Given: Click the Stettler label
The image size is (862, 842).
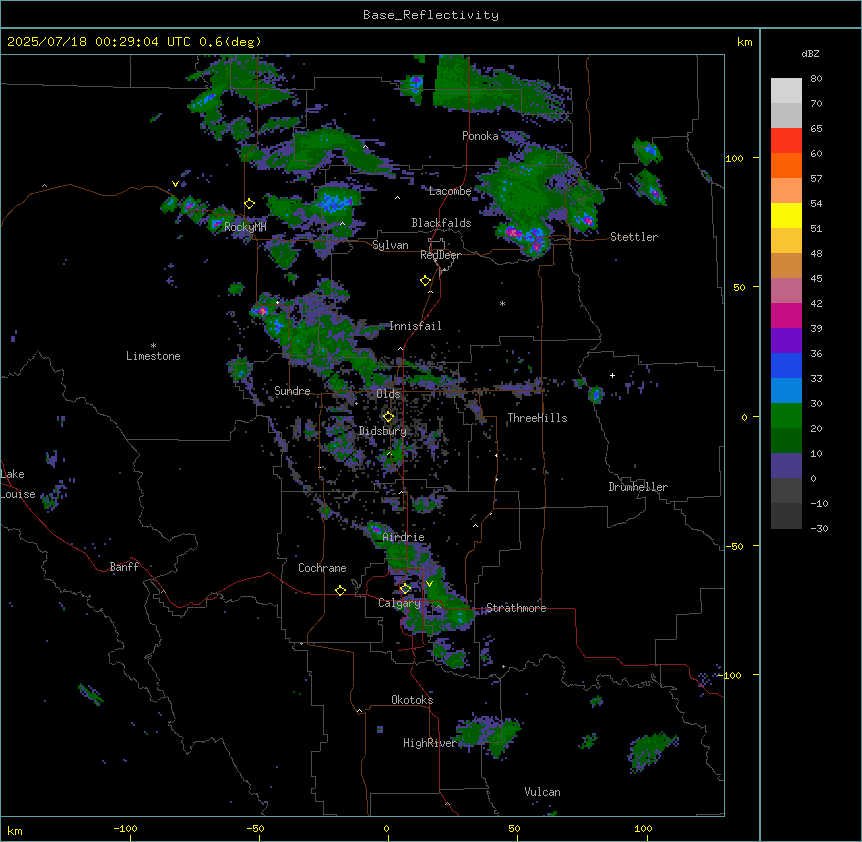Looking at the screenshot, I should (x=634, y=237).
